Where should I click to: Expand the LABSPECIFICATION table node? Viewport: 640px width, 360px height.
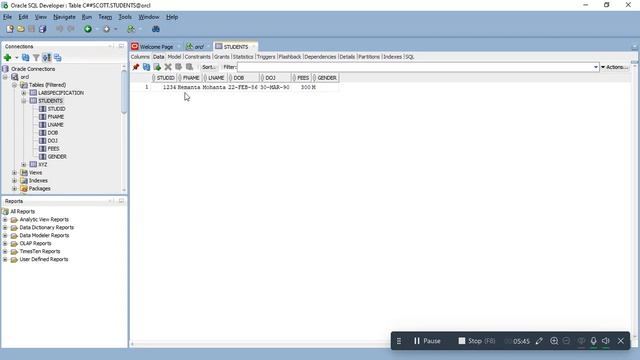click(x=24, y=93)
